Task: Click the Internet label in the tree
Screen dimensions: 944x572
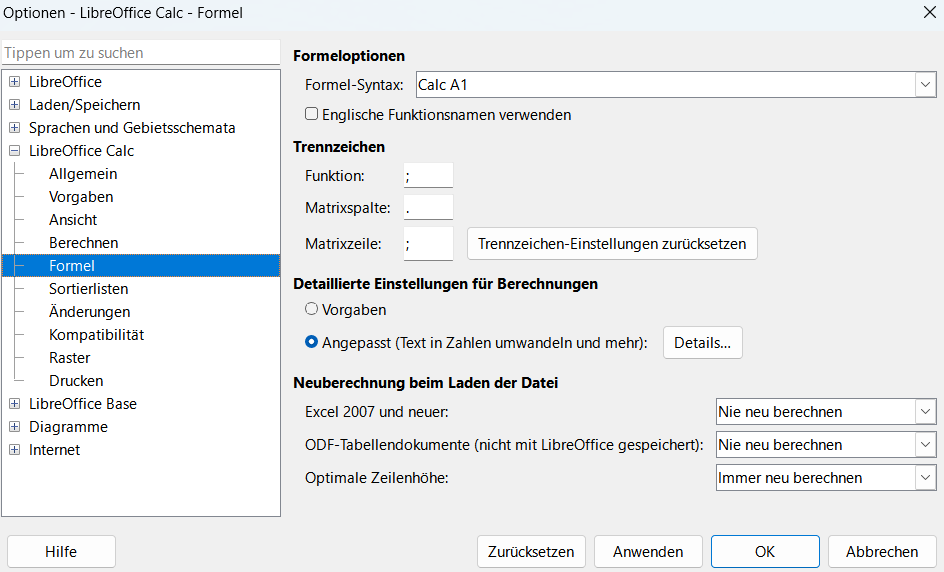Action: (54, 449)
